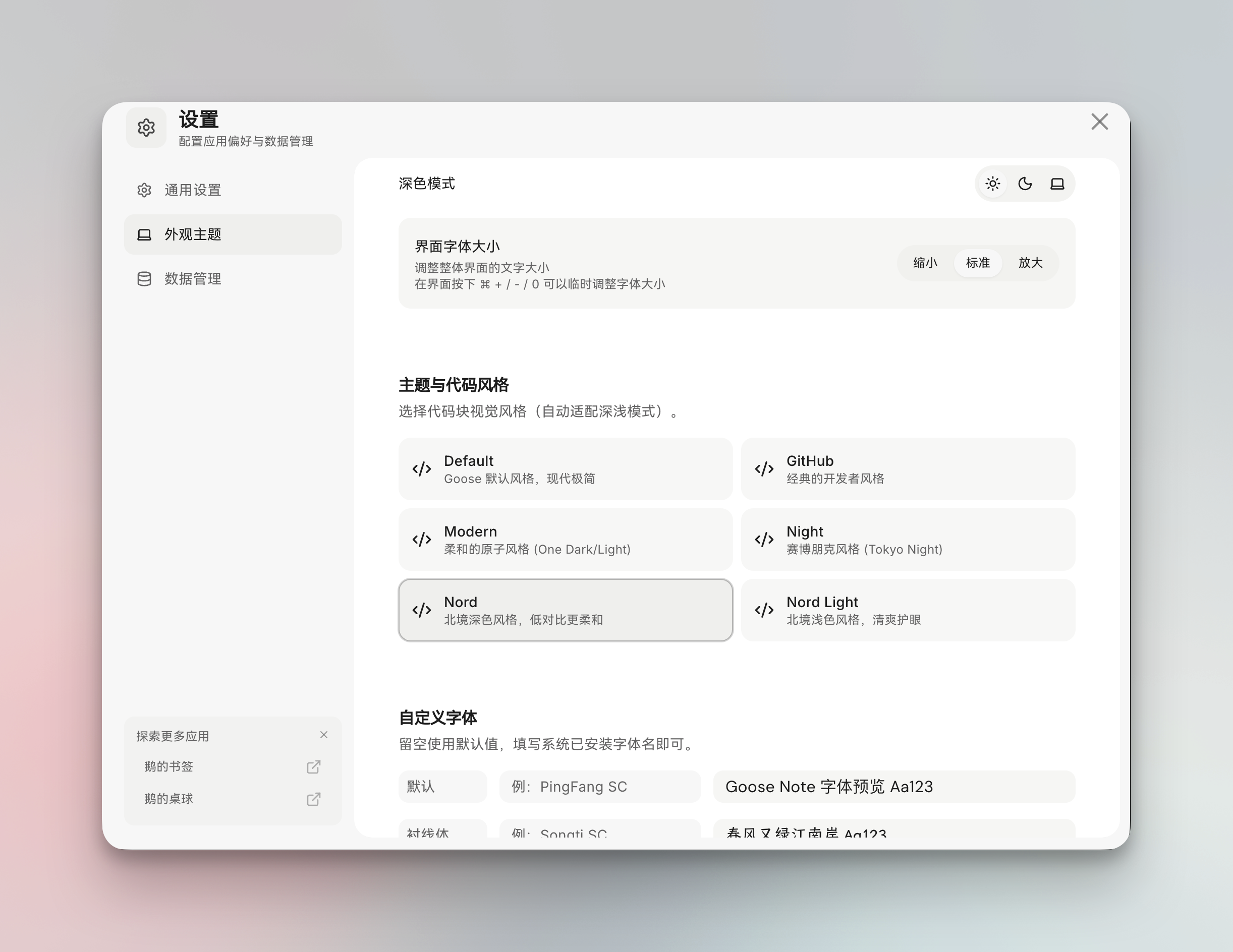Click the code icon on GitHub card
Image resolution: width=1233 pixels, height=952 pixels.
764,469
